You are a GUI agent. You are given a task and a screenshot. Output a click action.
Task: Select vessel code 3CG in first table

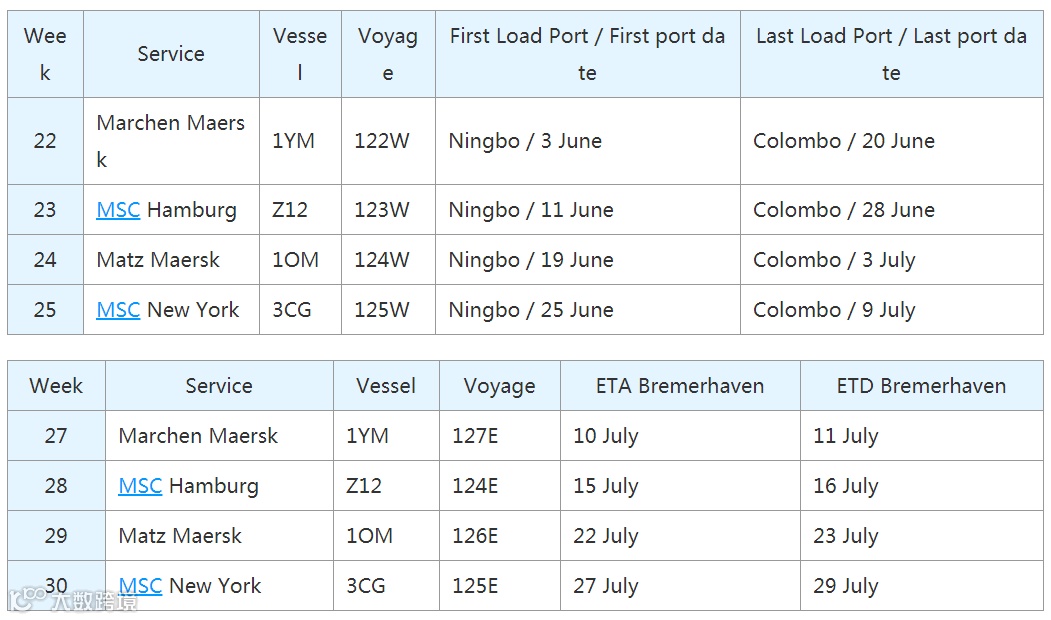click(x=300, y=310)
